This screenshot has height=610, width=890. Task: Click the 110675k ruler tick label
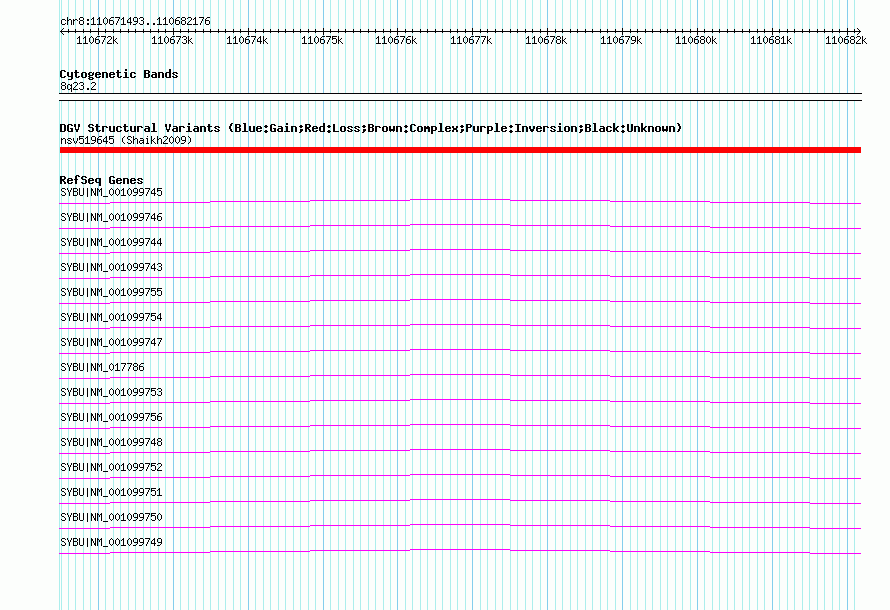(x=322, y=40)
